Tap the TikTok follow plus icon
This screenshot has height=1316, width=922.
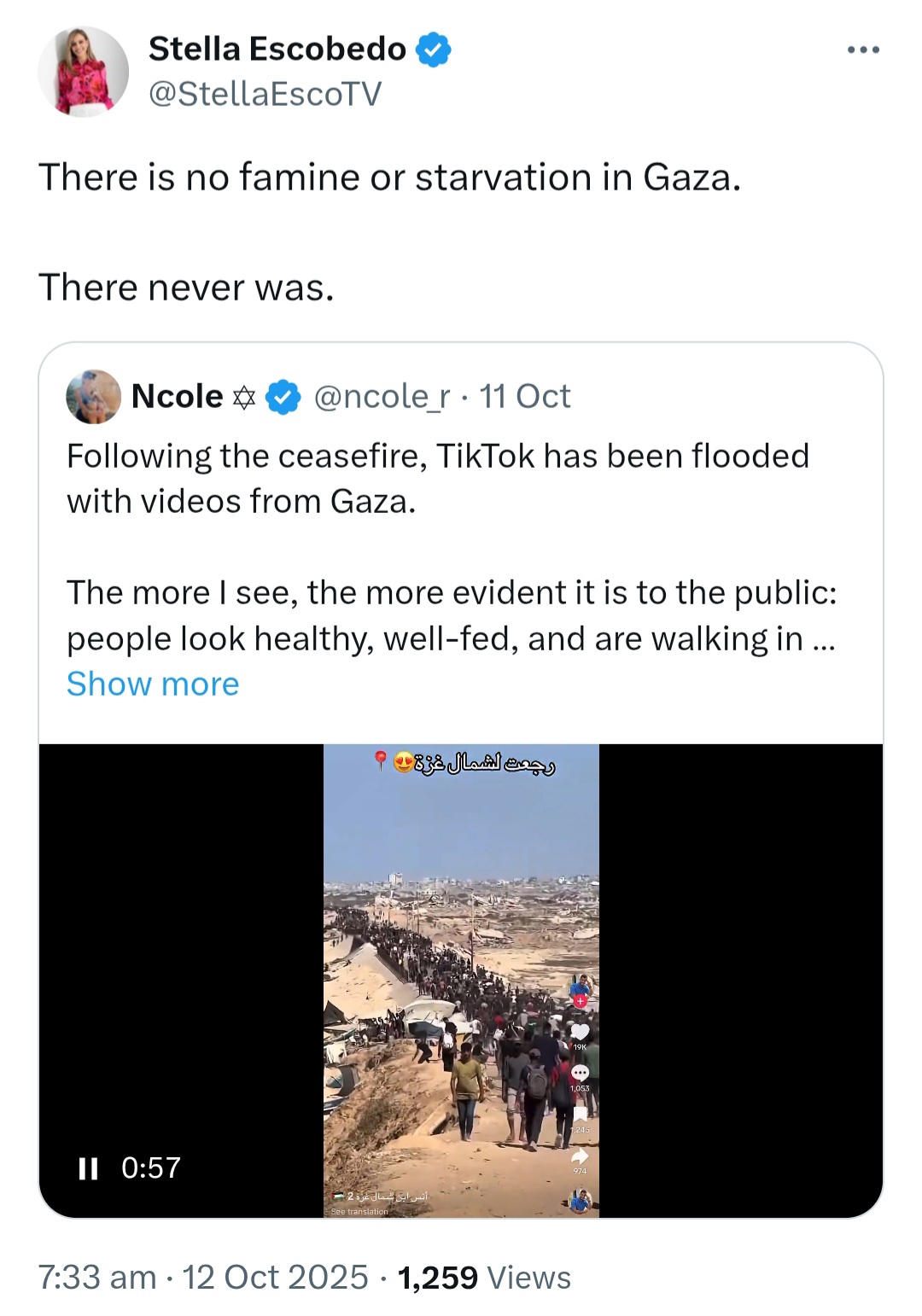581,1001
